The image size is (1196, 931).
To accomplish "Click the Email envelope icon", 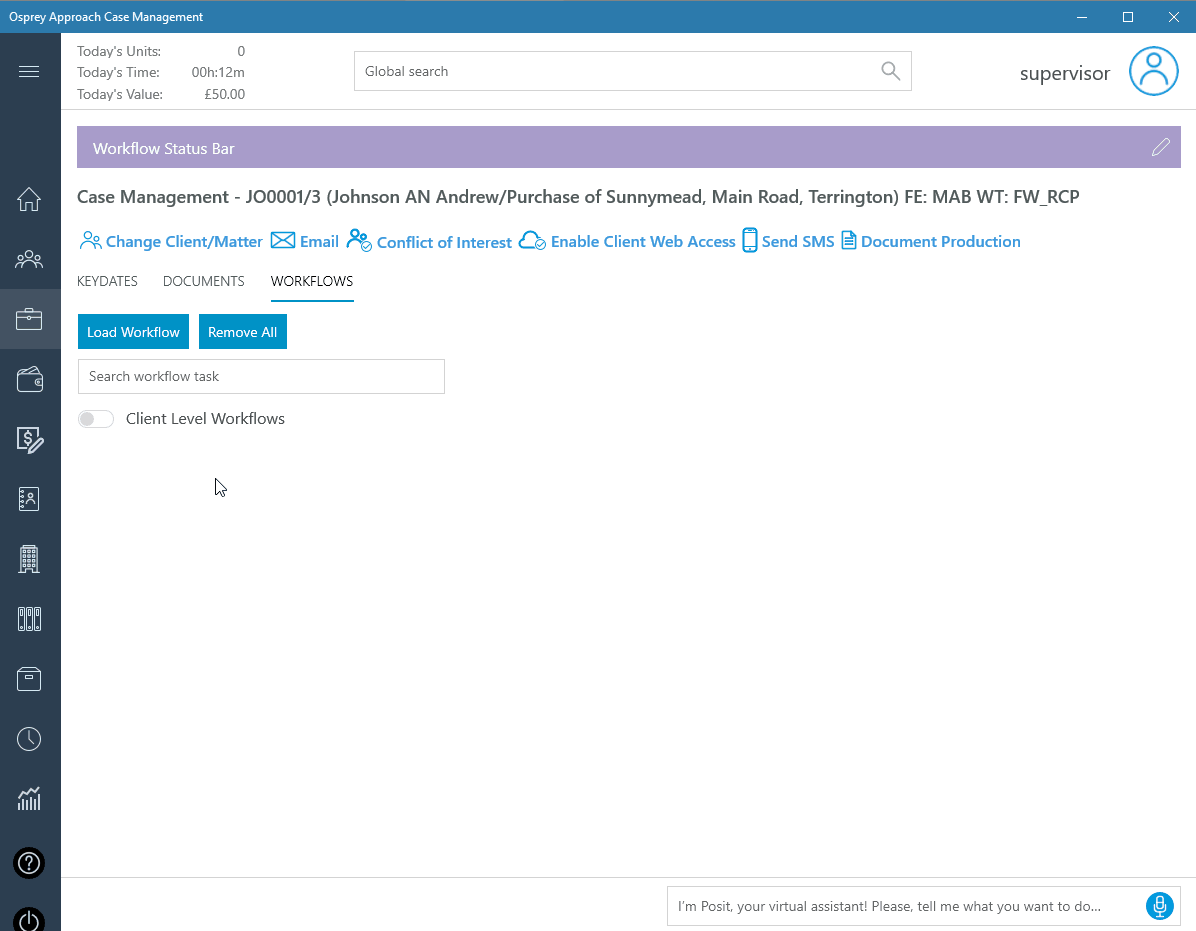I will 283,240.
